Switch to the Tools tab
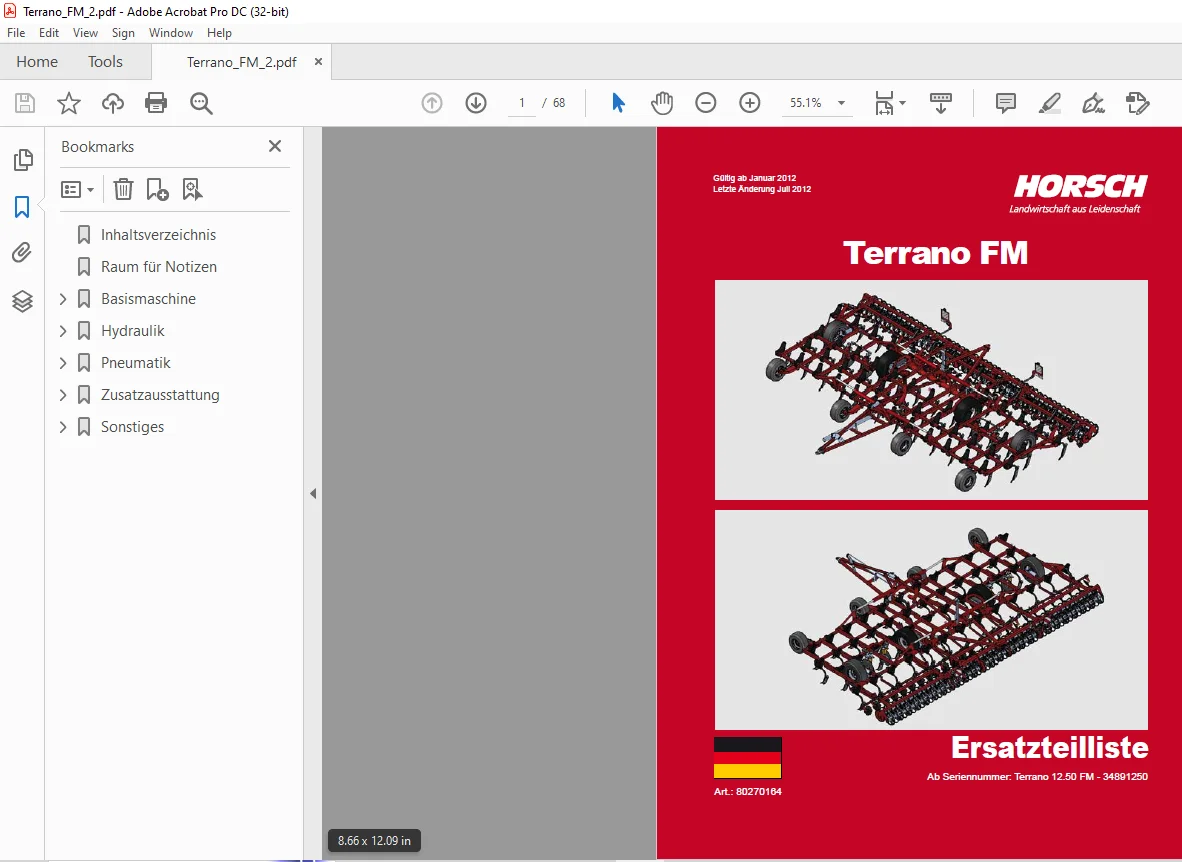Viewport: 1182px width, 862px height. coord(105,62)
